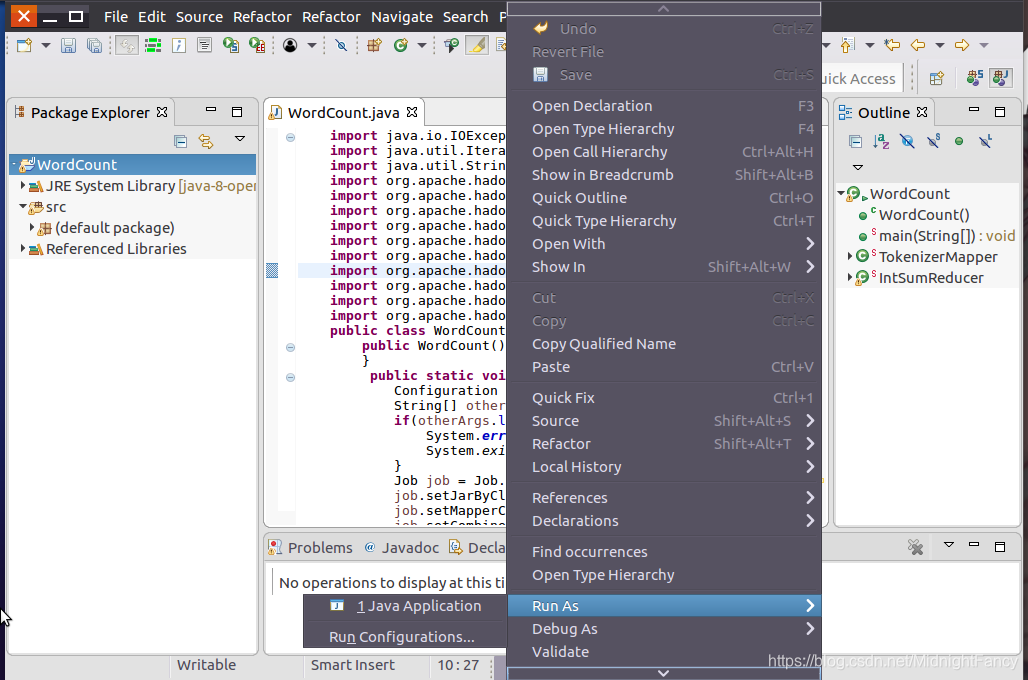Expand IntSumReducer in Outline
The width and height of the screenshot is (1028, 680).
point(850,277)
